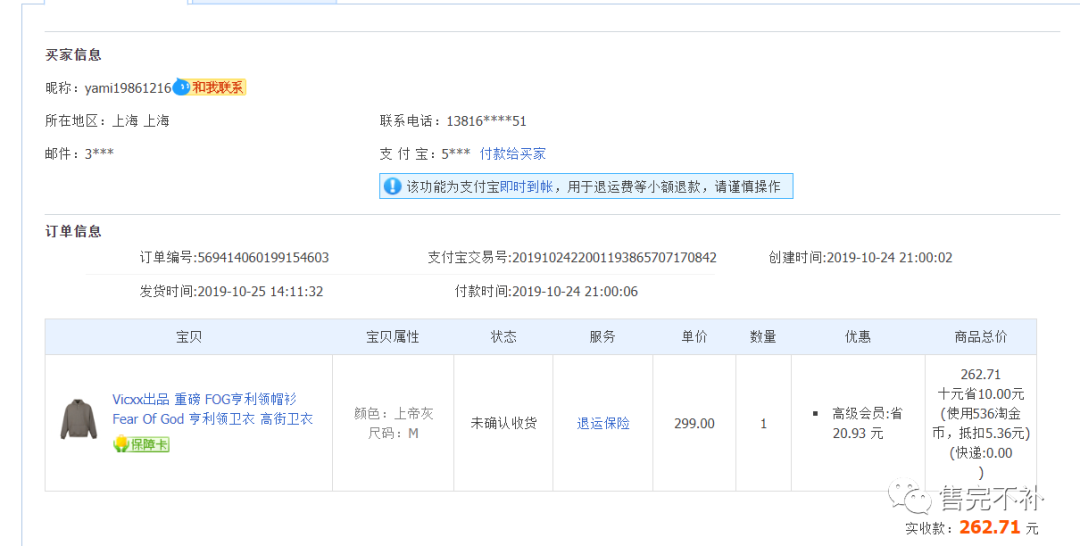Click the 订单信息 section heading
The height and width of the screenshot is (546, 1080).
74,231
